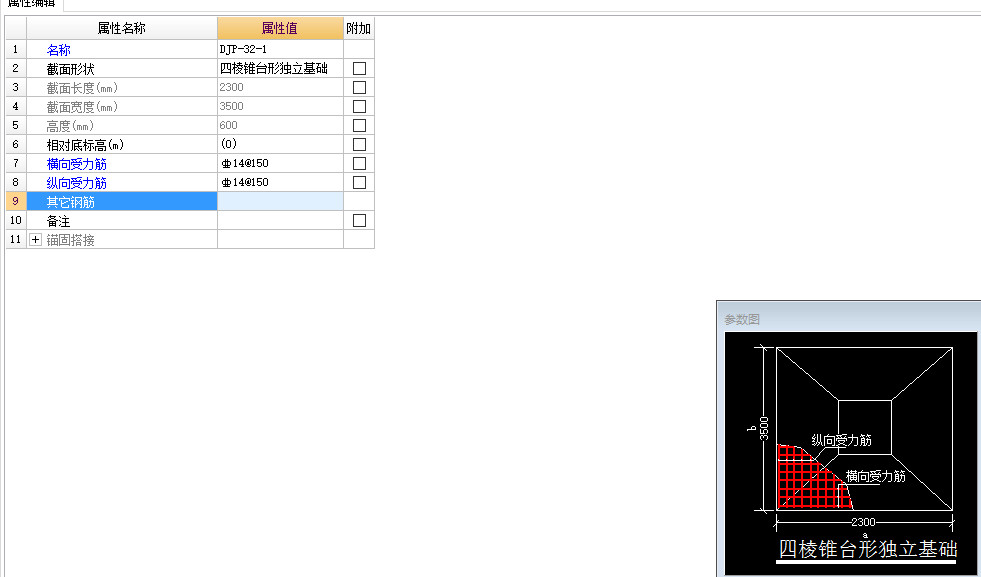Screen dimensions: 981x577
Task: Click the 2300 length value cell
Action: click(x=280, y=87)
